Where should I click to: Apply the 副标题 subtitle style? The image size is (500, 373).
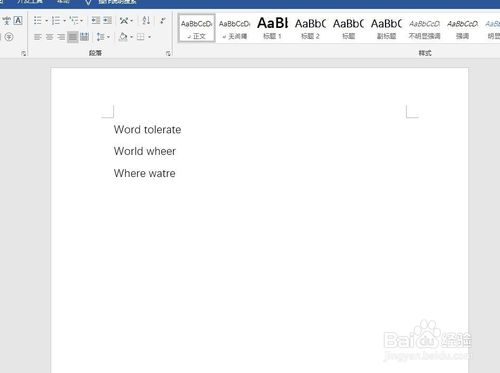[x=386, y=28]
